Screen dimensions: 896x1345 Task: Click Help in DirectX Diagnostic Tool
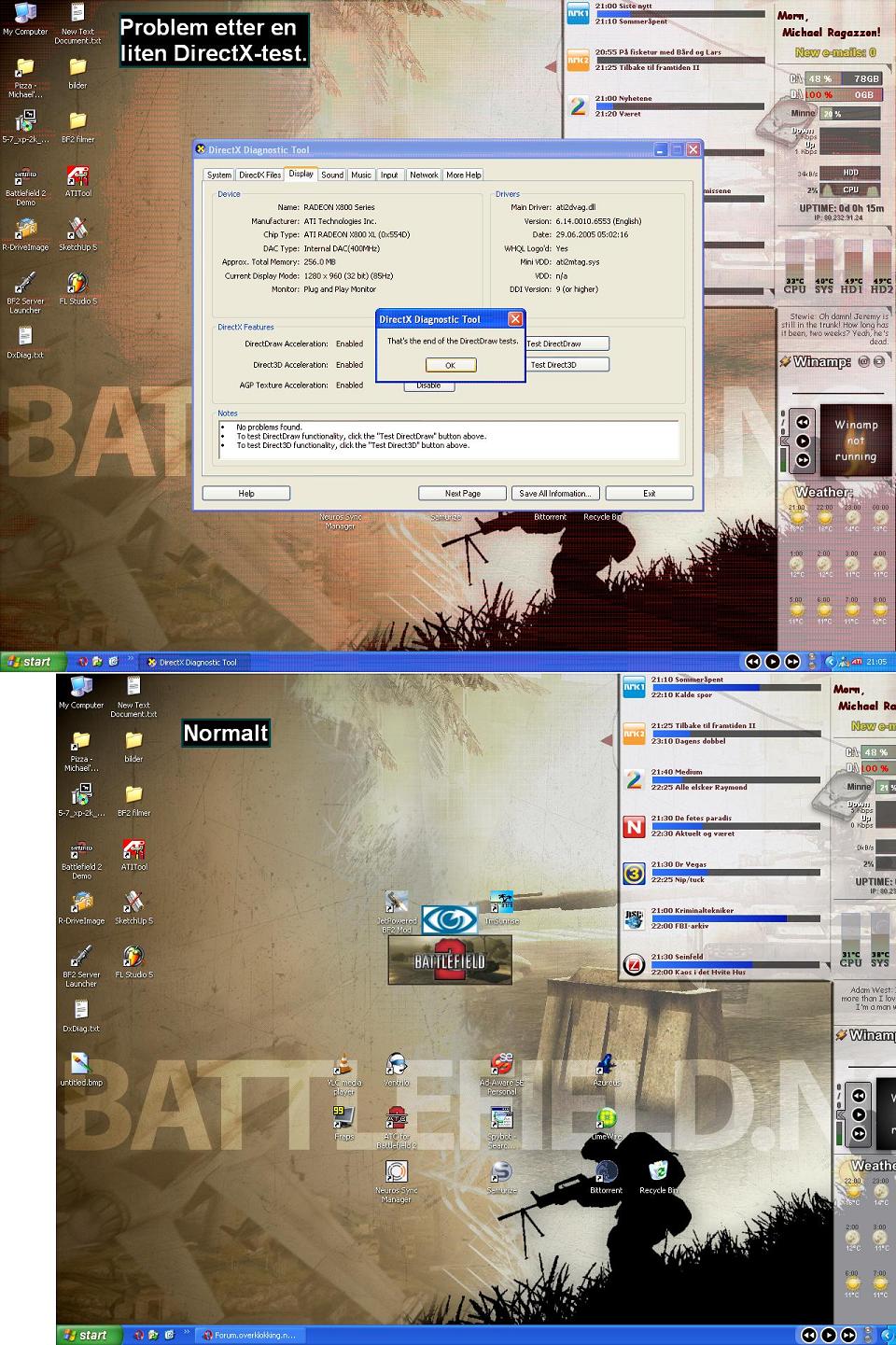point(246,493)
